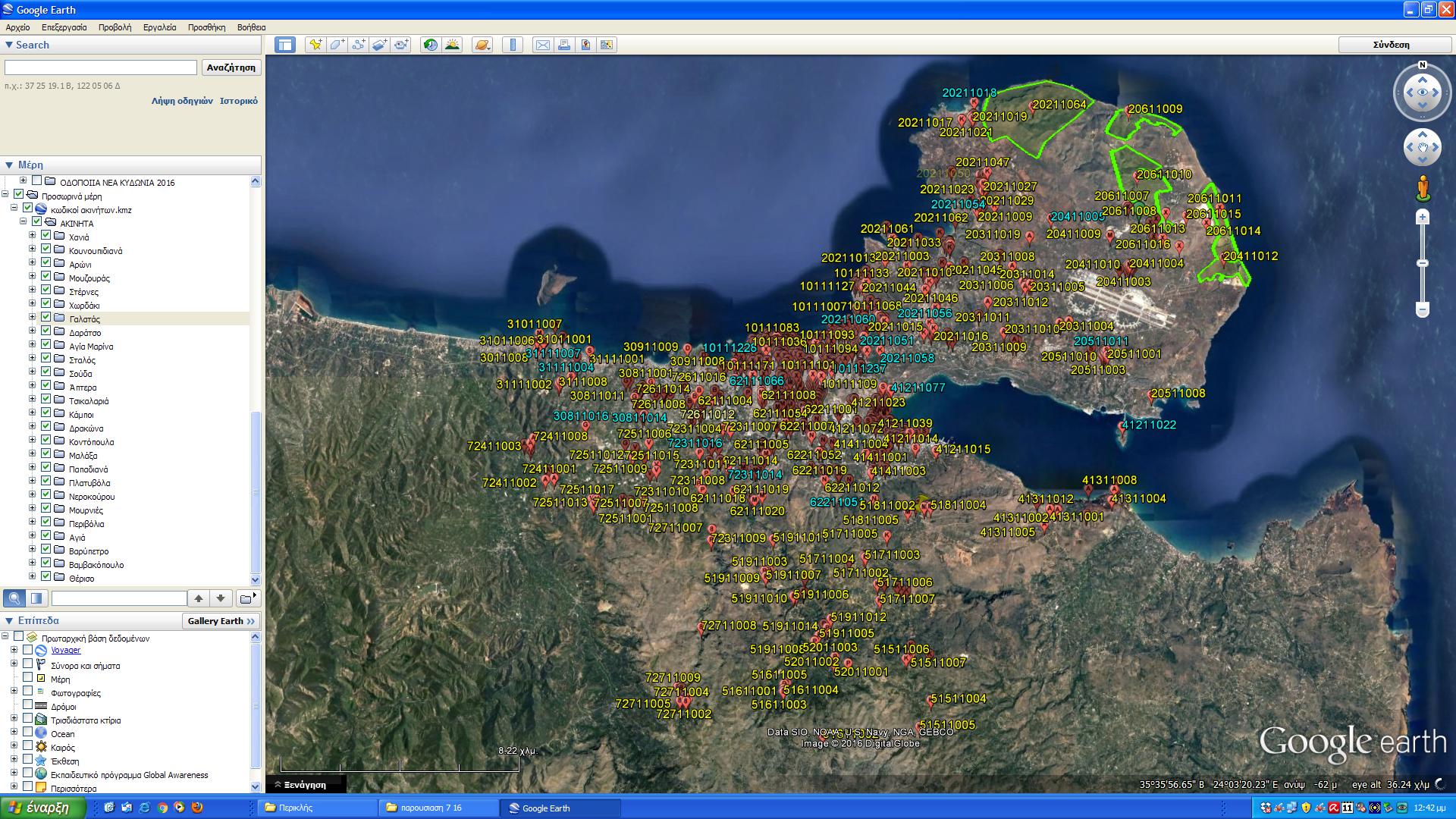Enable the Δρόμοι layer checkbox
Viewport: 1456px width, 819px height.
(28, 705)
